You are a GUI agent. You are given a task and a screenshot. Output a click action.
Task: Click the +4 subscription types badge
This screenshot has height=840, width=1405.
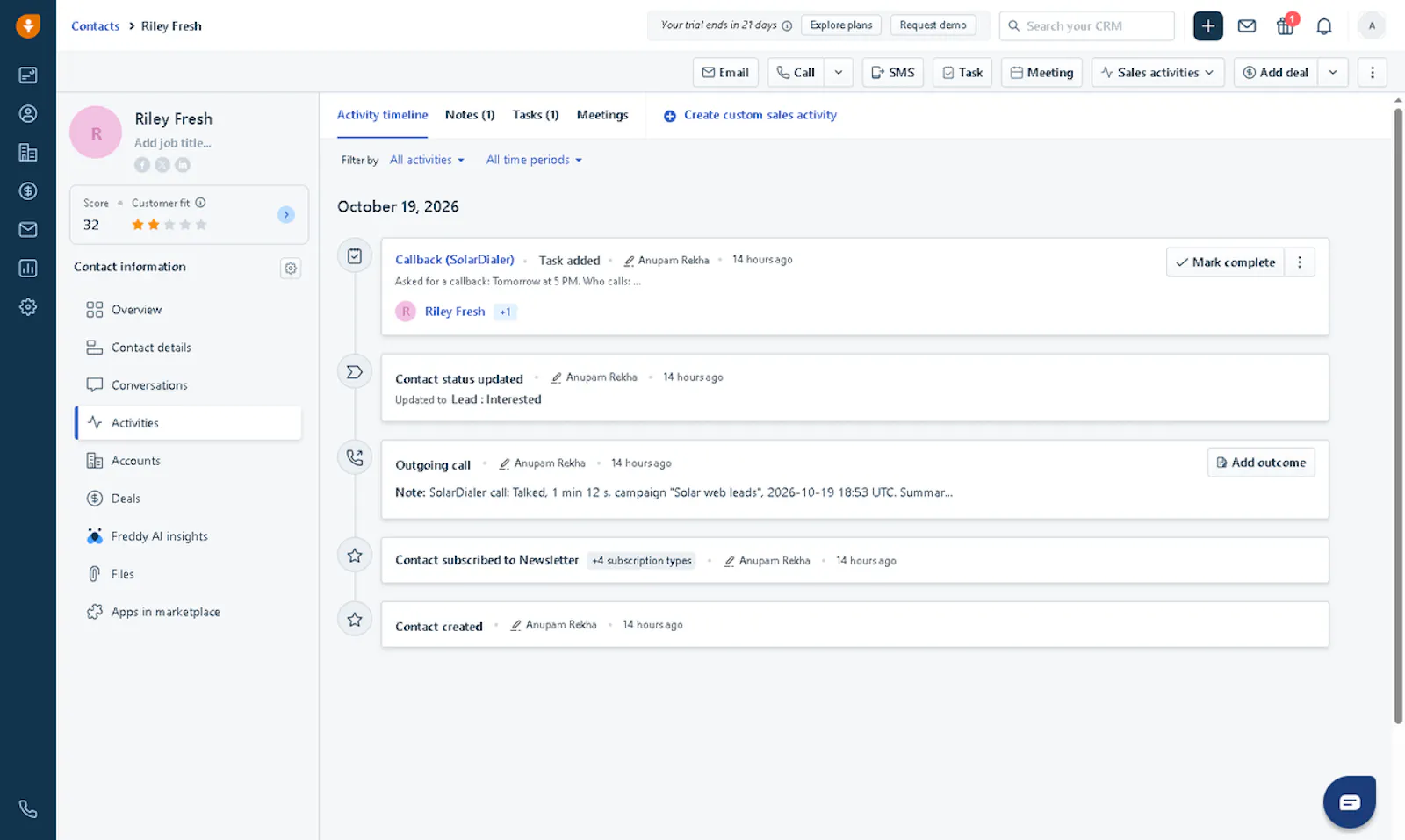click(x=641, y=561)
